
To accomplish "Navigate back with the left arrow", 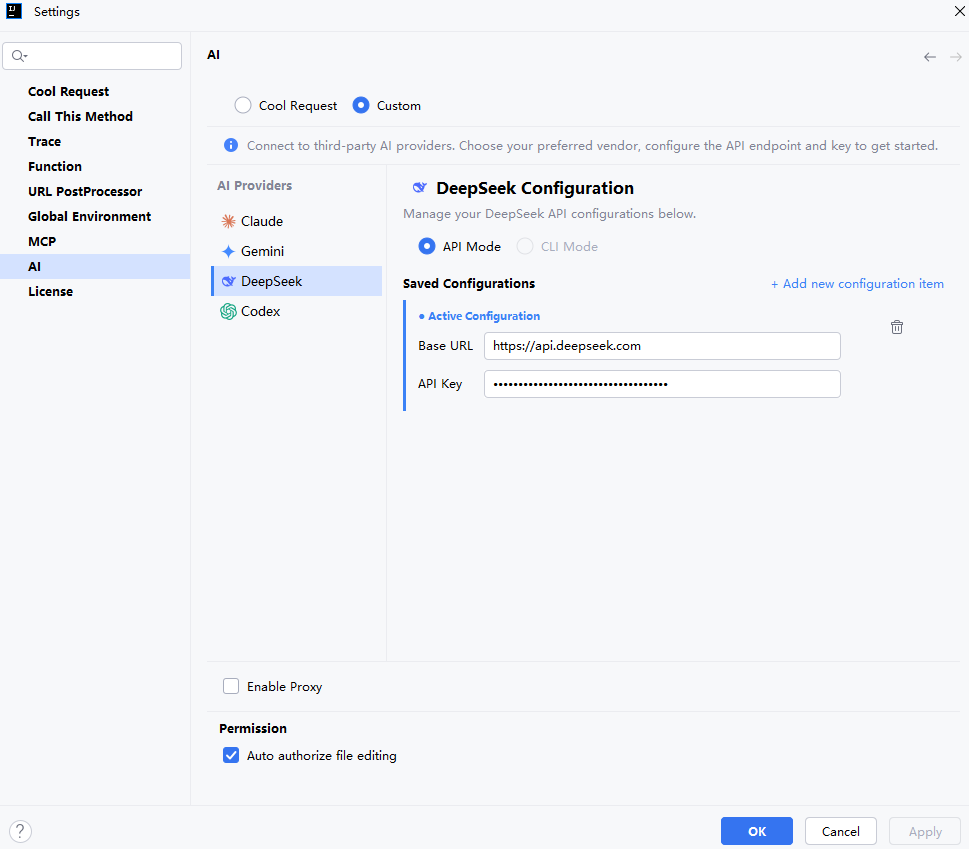I will (929, 57).
